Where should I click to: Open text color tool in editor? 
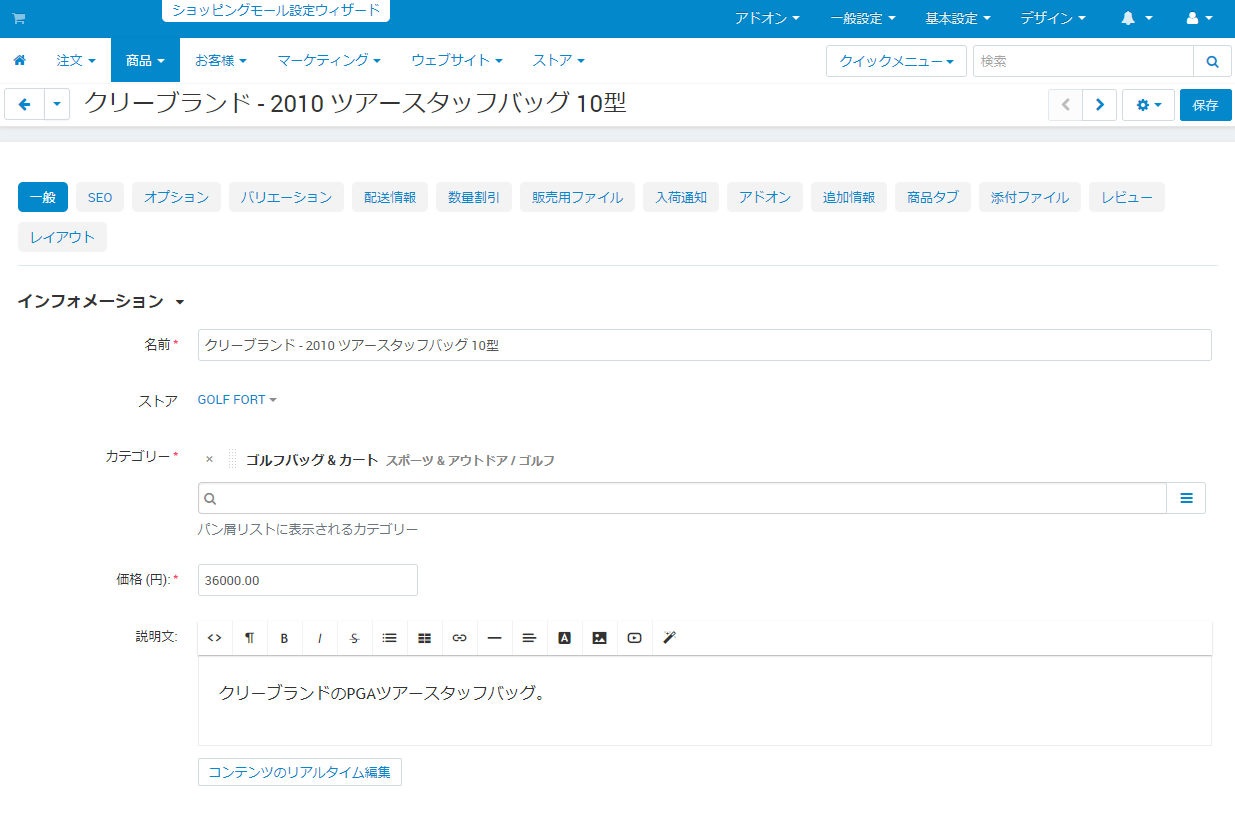point(564,638)
